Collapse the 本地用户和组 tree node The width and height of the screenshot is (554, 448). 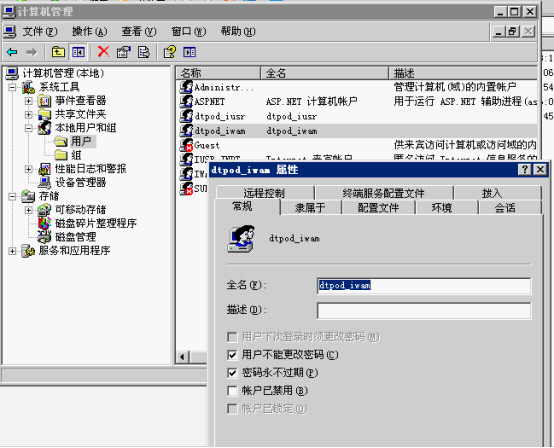point(29,128)
